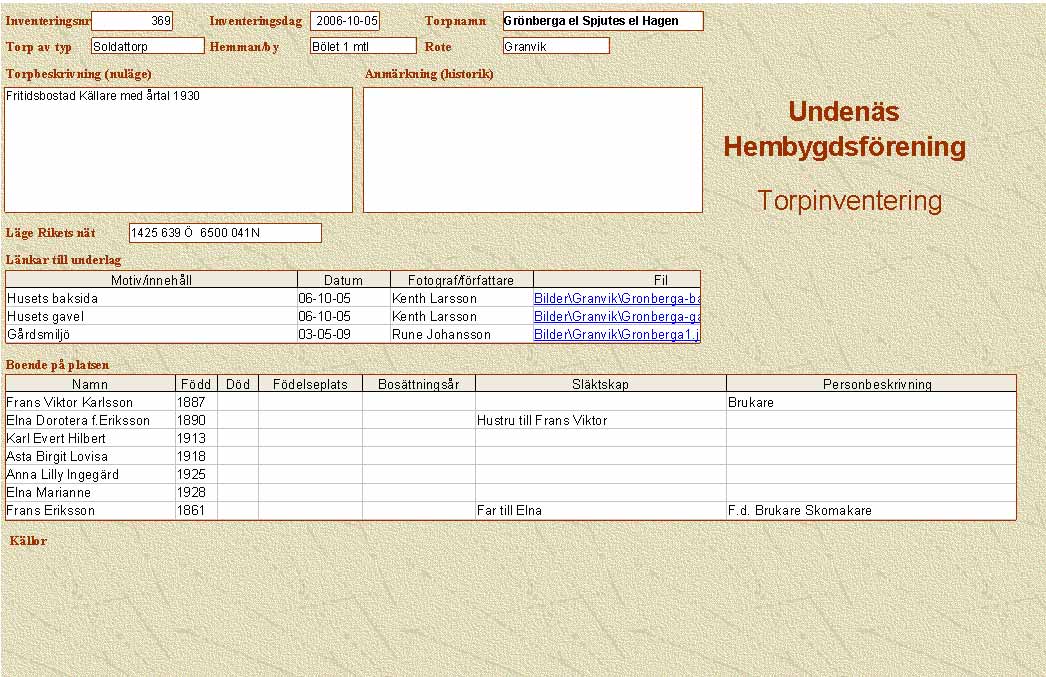Click inside the Torpbeskrivning text area
This screenshot has width=1046, height=677.
click(x=179, y=150)
